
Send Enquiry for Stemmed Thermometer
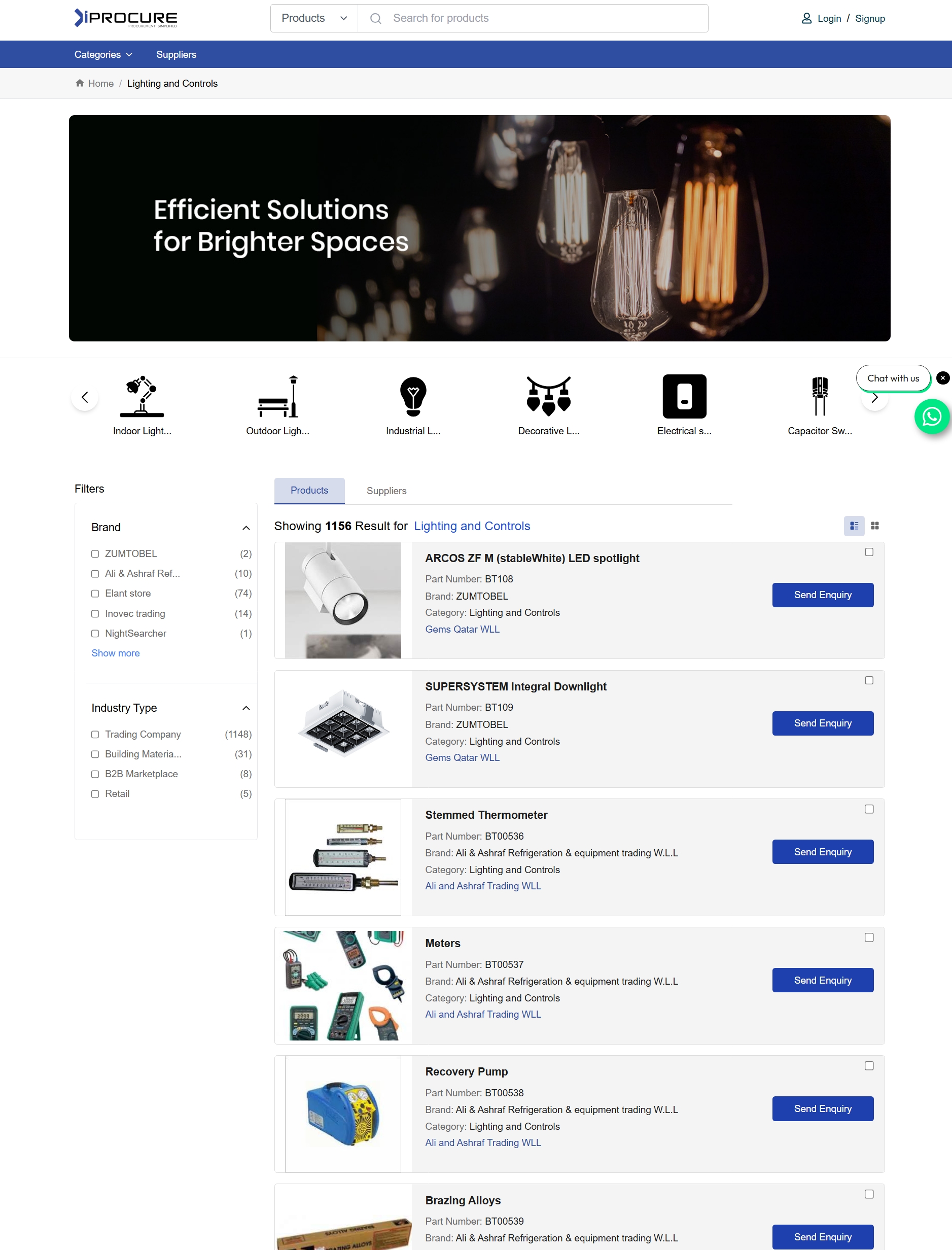click(x=823, y=852)
